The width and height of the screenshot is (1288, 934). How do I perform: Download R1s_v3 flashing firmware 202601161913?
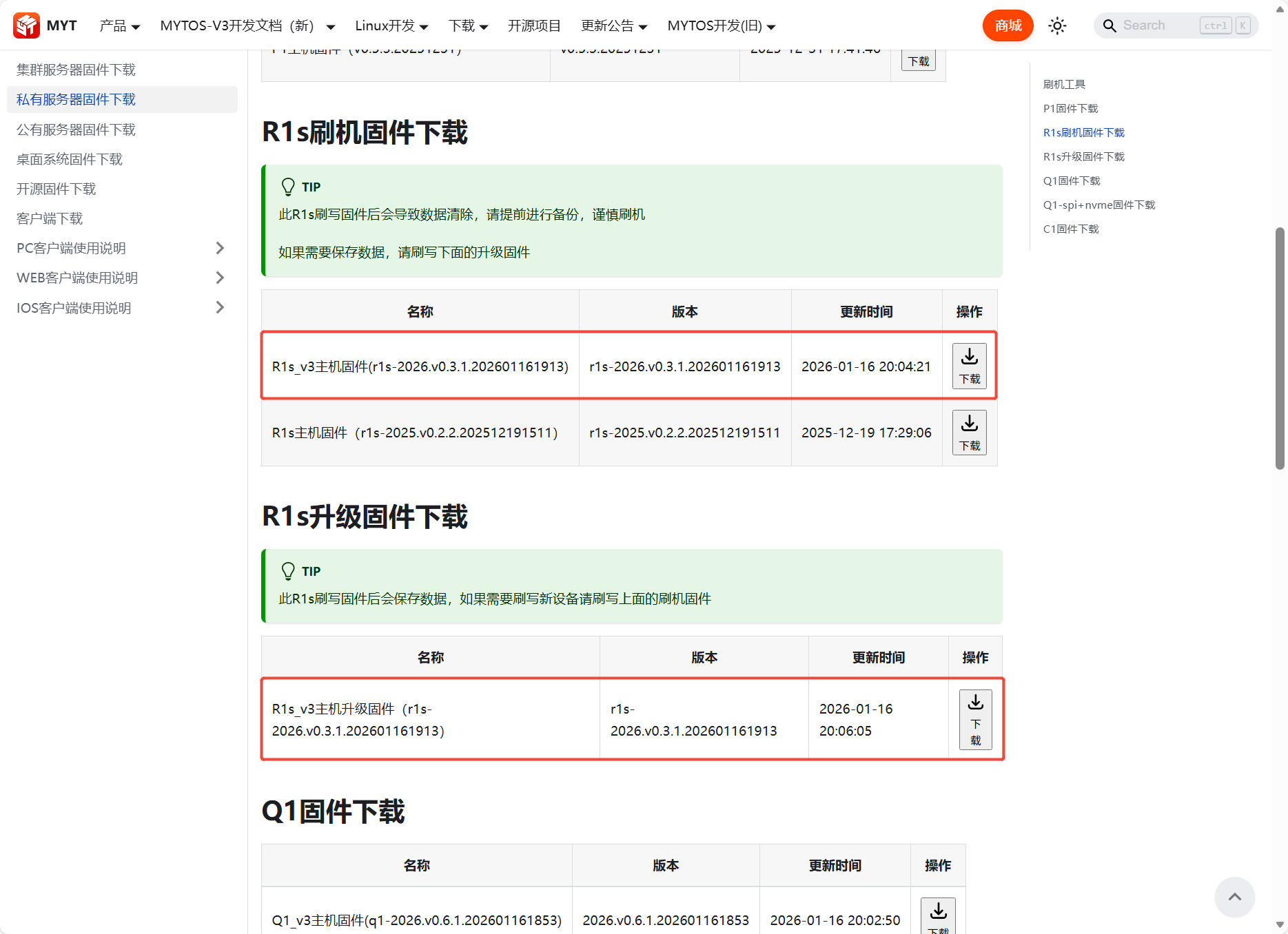(969, 366)
